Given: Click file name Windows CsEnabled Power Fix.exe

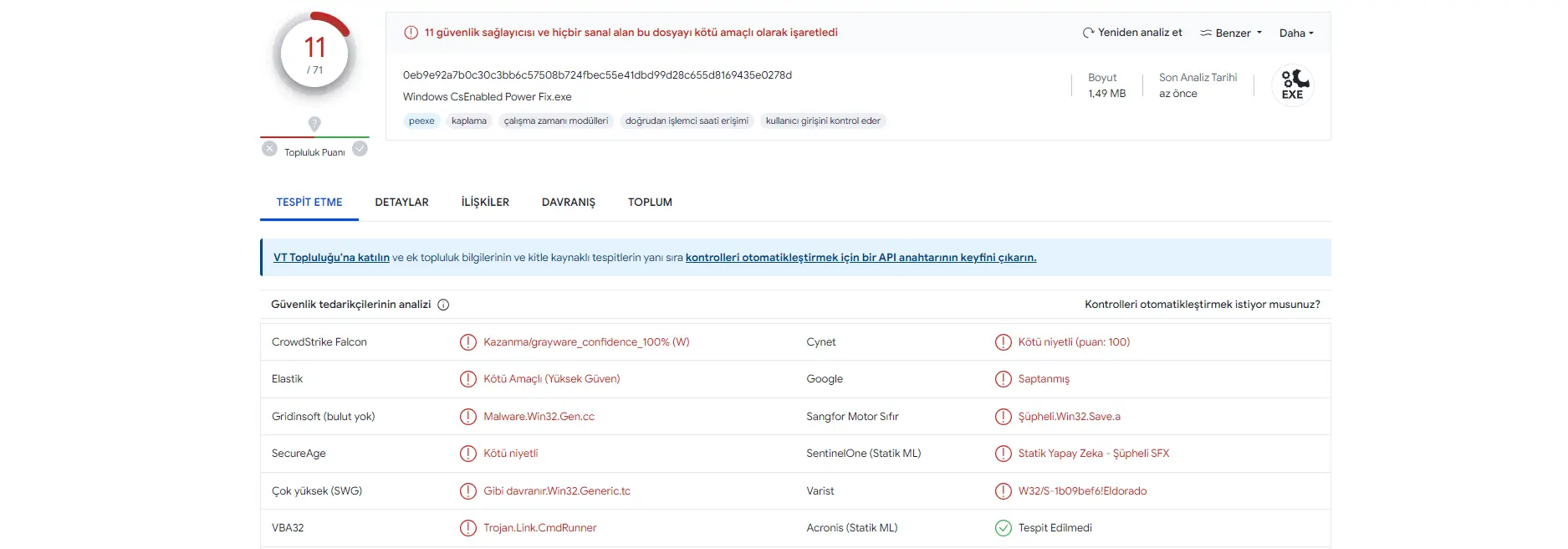Looking at the screenshot, I should [488, 97].
